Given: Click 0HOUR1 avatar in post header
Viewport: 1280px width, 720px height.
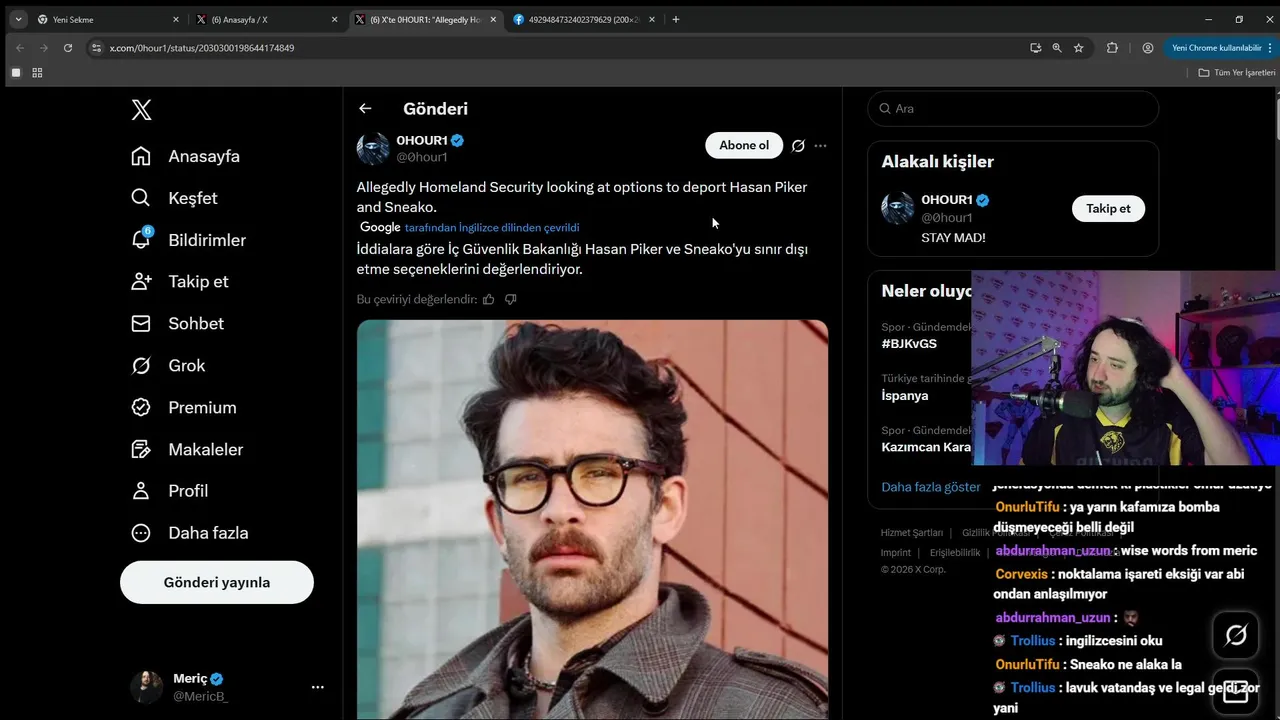Looking at the screenshot, I should tap(373, 148).
